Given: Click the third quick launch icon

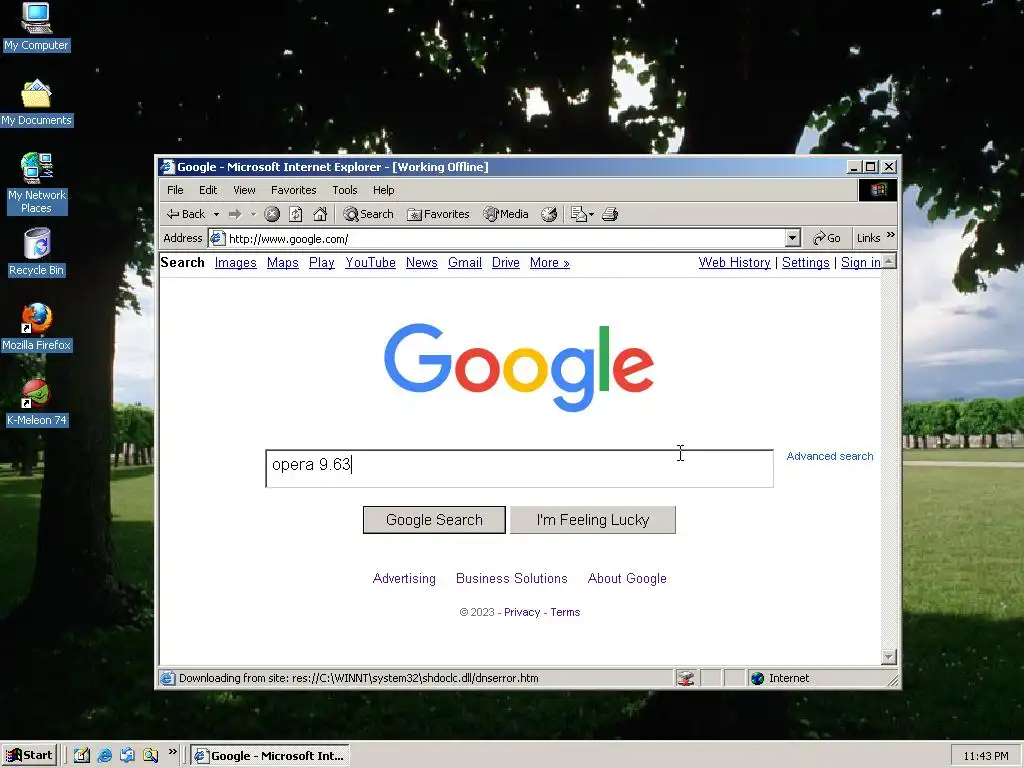Looking at the screenshot, I should point(127,755).
